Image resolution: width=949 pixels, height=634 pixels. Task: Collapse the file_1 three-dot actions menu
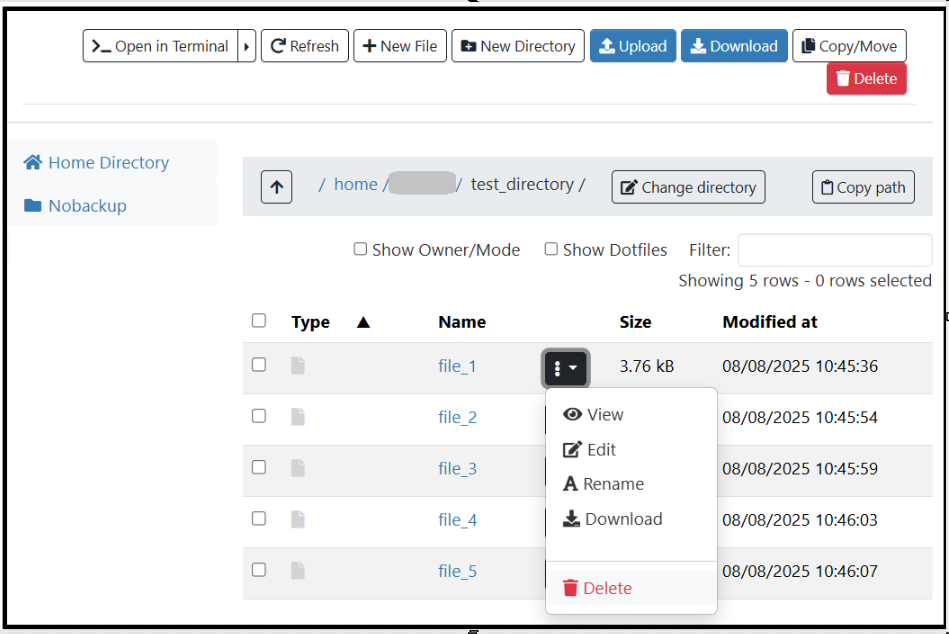tap(565, 368)
